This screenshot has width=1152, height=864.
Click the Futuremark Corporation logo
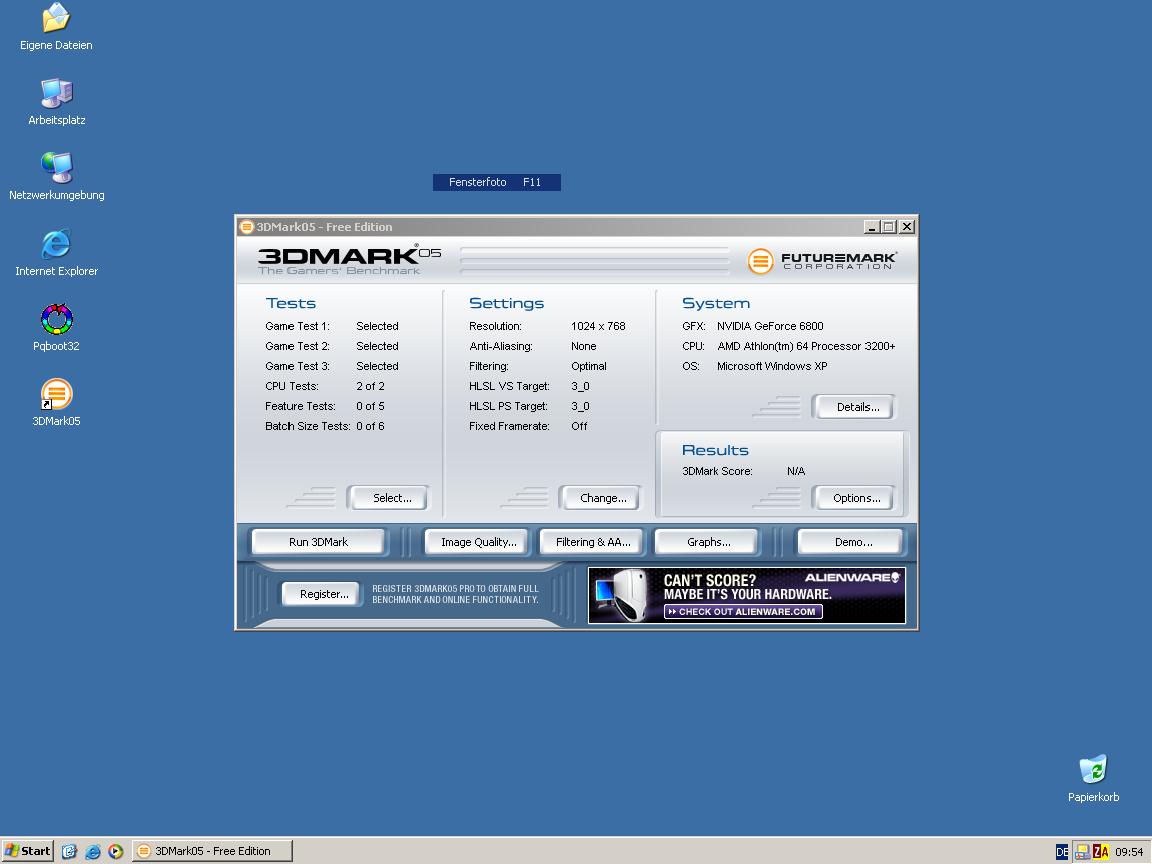[x=821, y=261]
